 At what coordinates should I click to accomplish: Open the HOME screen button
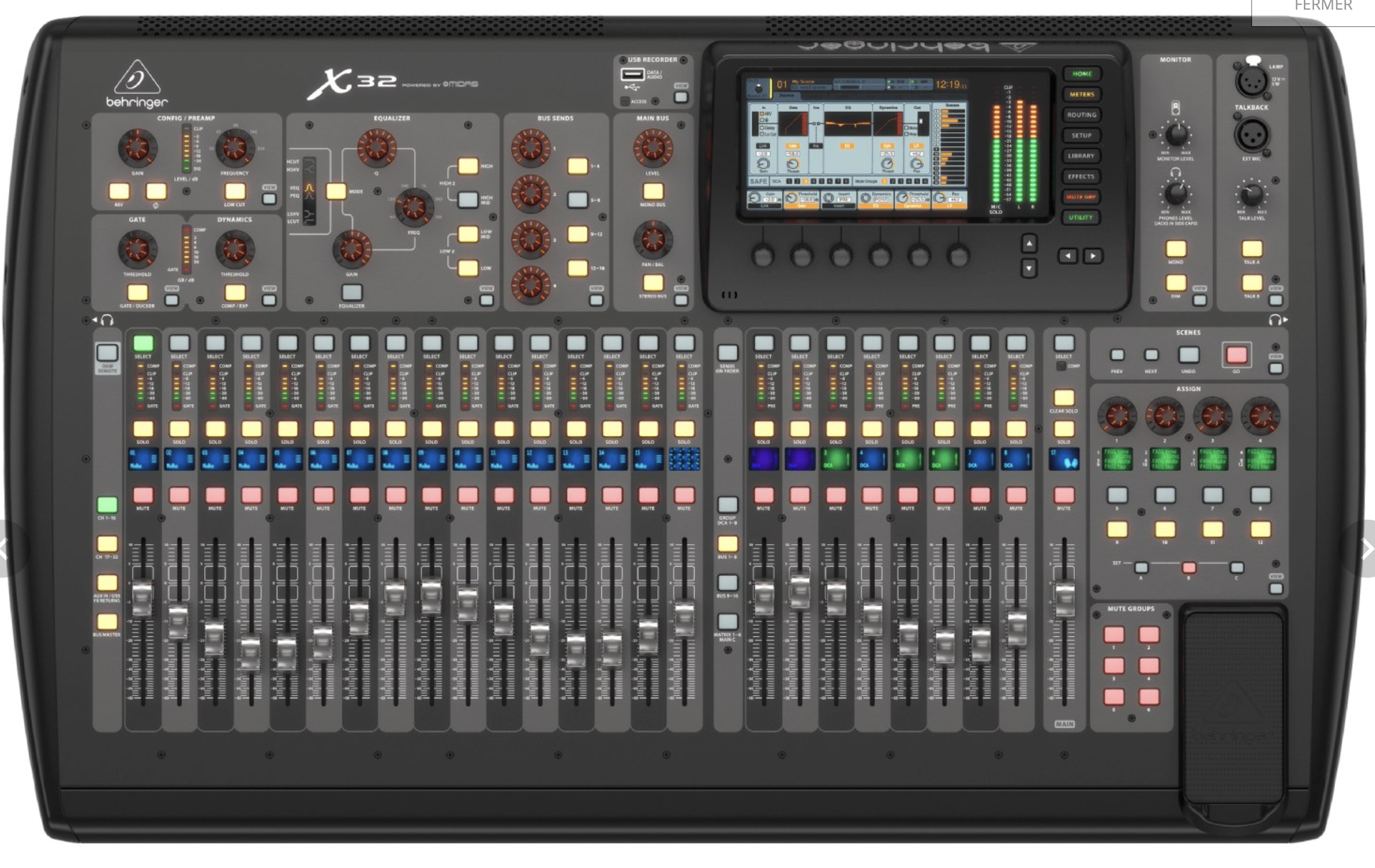[x=1081, y=74]
